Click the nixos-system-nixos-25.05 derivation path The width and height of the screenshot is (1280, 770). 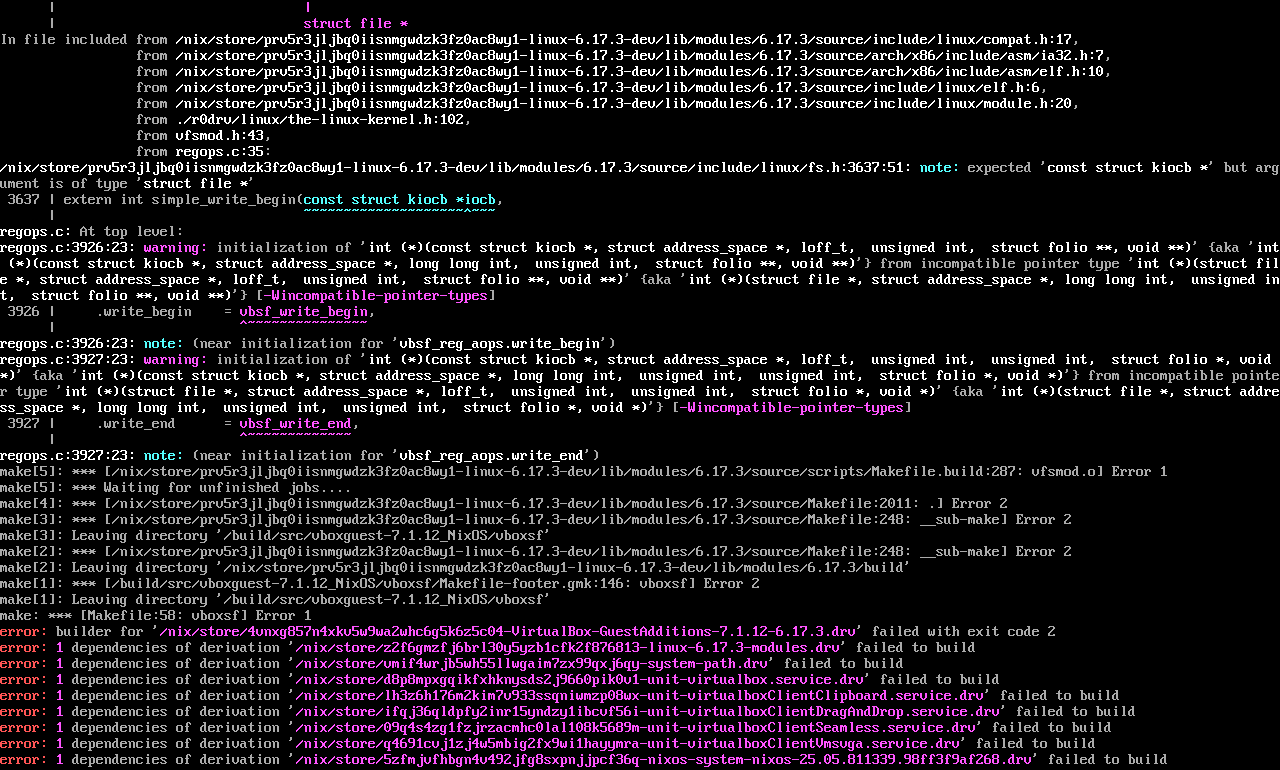663,759
